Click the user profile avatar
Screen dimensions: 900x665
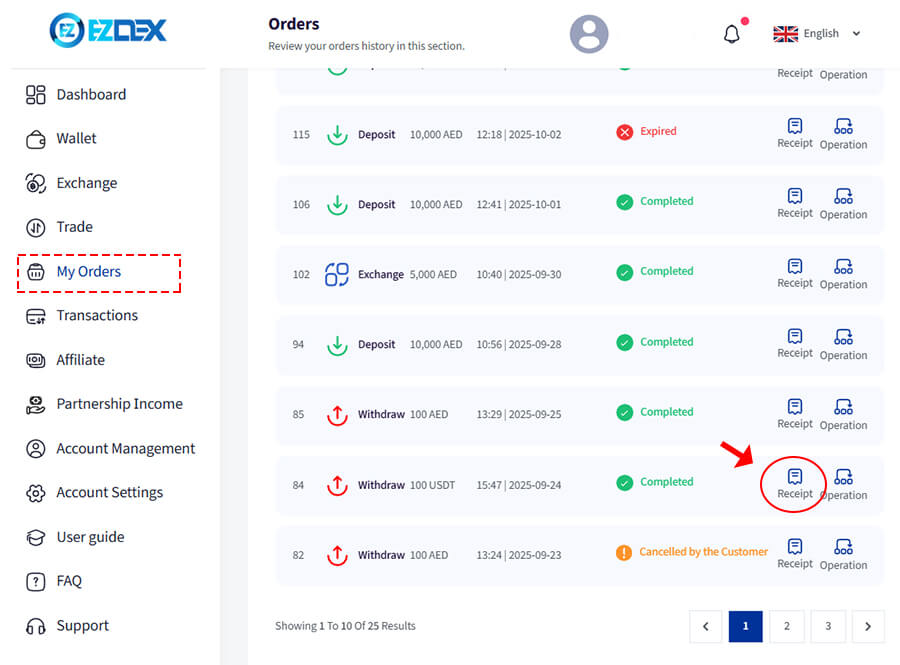point(589,34)
